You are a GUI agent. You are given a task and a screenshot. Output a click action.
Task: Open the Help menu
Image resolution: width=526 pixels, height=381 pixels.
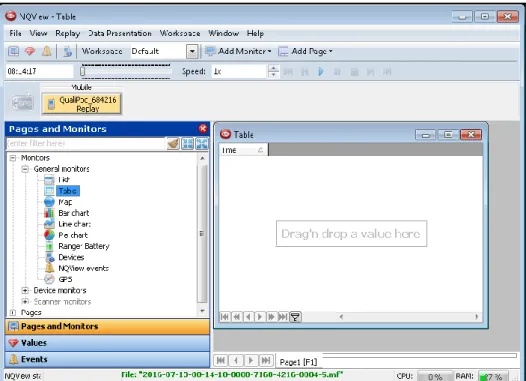tap(255, 33)
